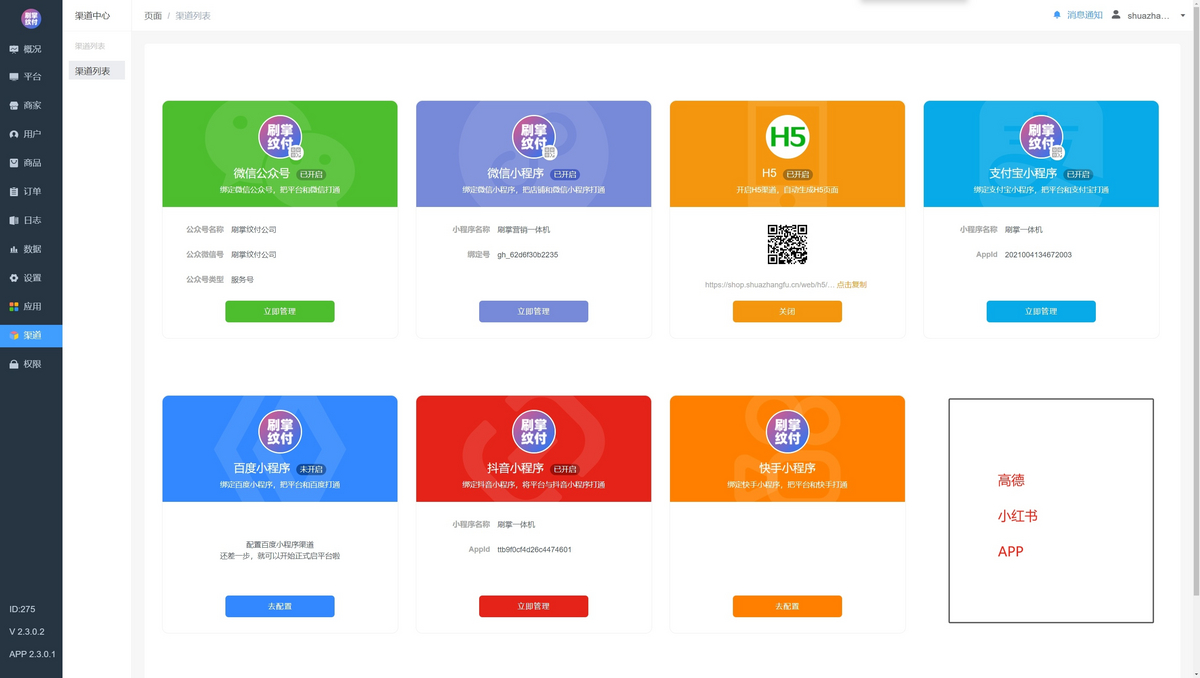The width and height of the screenshot is (1200, 678).
Task: Select the 数据 bar-chart sidebar icon
Action: (x=14, y=249)
